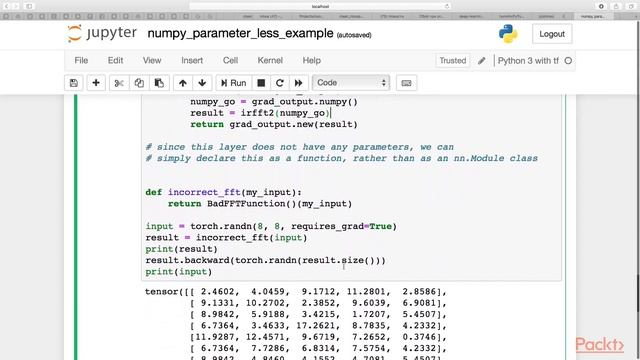Viewport: 640px width, 360px height.
Task: Click the 'return BadFFTFunction()(my_input)' line
Action: coord(260,204)
